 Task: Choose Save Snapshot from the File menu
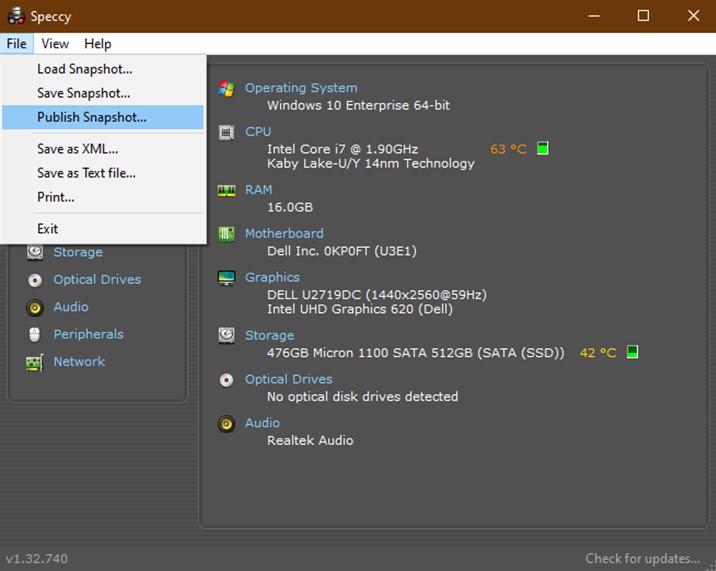click(x=103, y=93)
